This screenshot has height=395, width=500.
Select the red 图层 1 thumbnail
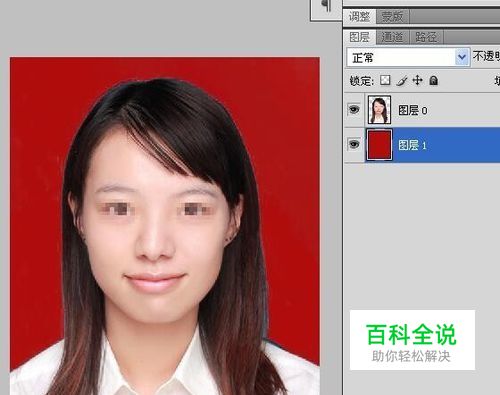(x=379, y=145)
